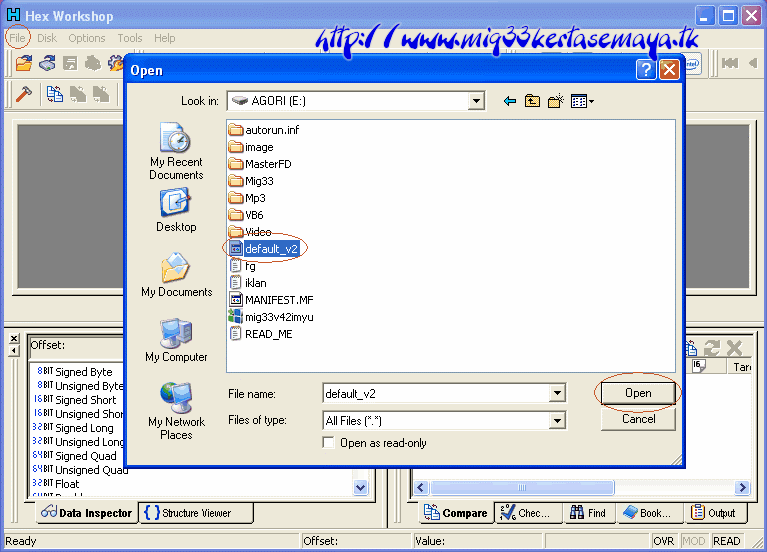
Task: Click the greyed X delete icon in Compare panel
Action: pos(734,348)
